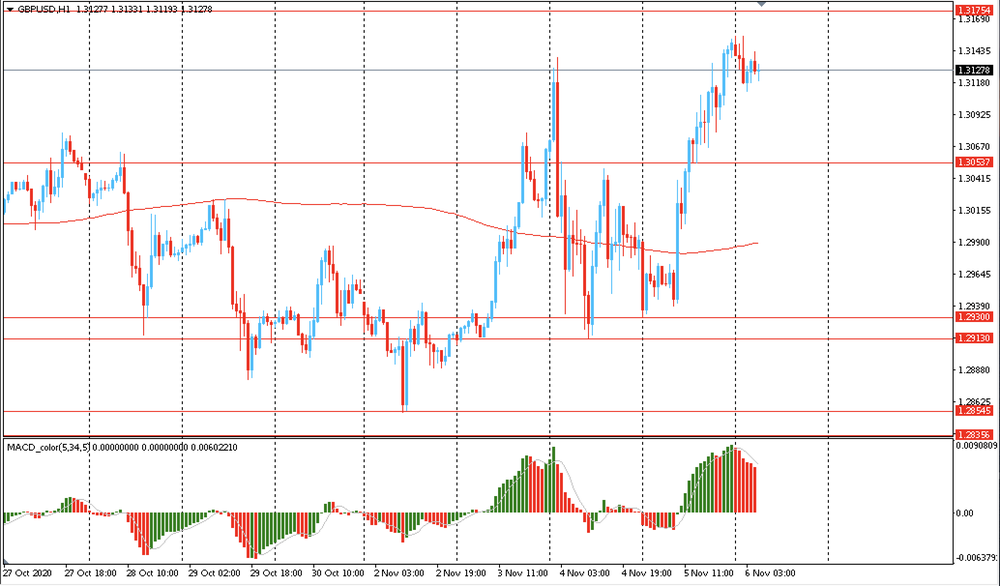
Task: Click the 28 Oct 10:00 time label
Action: pos(152,573)
